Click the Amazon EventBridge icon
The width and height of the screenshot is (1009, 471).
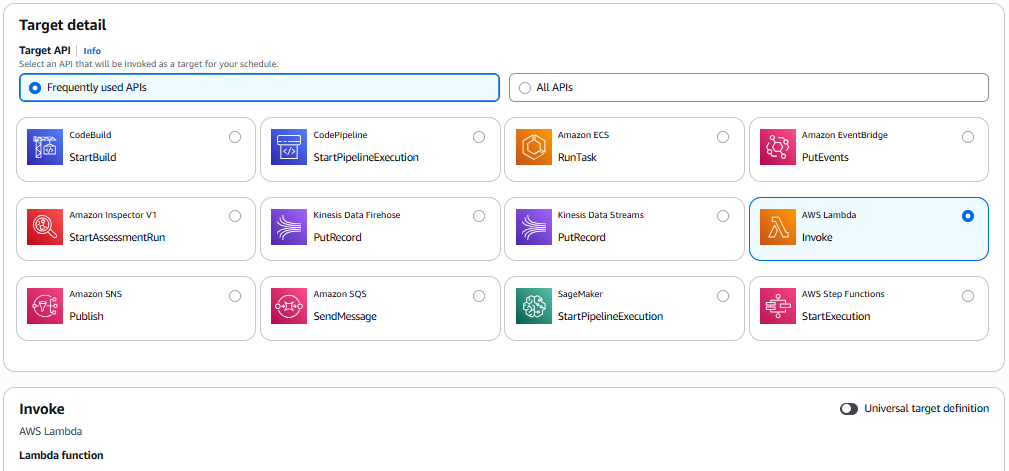click(x=778, y=147)
